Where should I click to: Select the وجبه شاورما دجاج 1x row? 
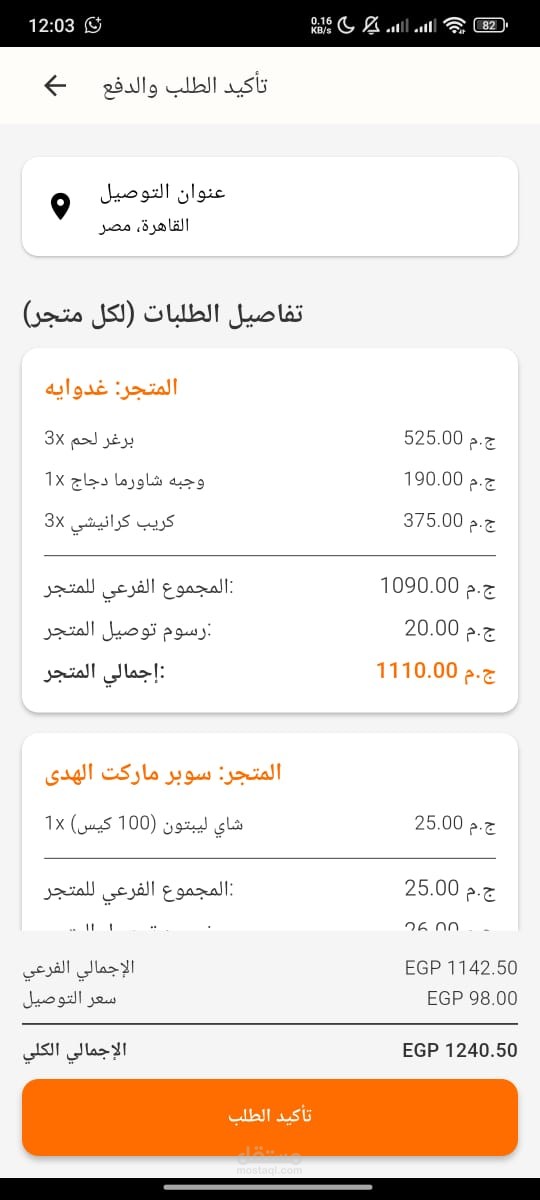270,480
